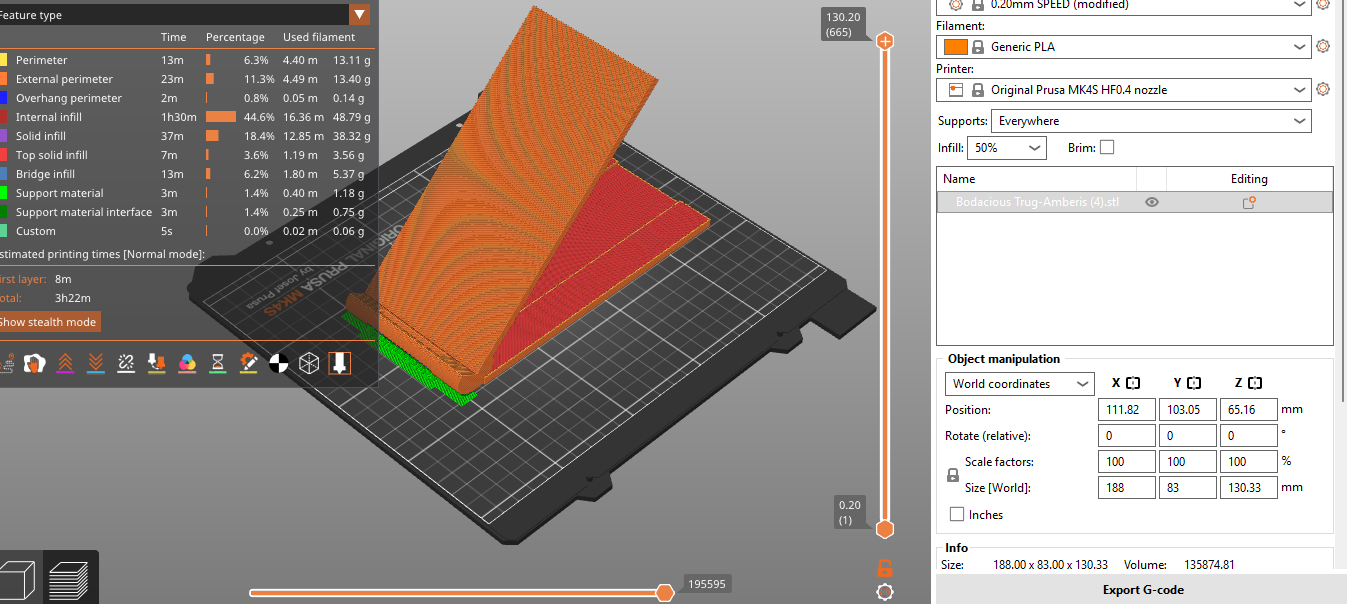
Task: Open the Filament preset dropdown Generic PLA
Action: point(1123,47)
